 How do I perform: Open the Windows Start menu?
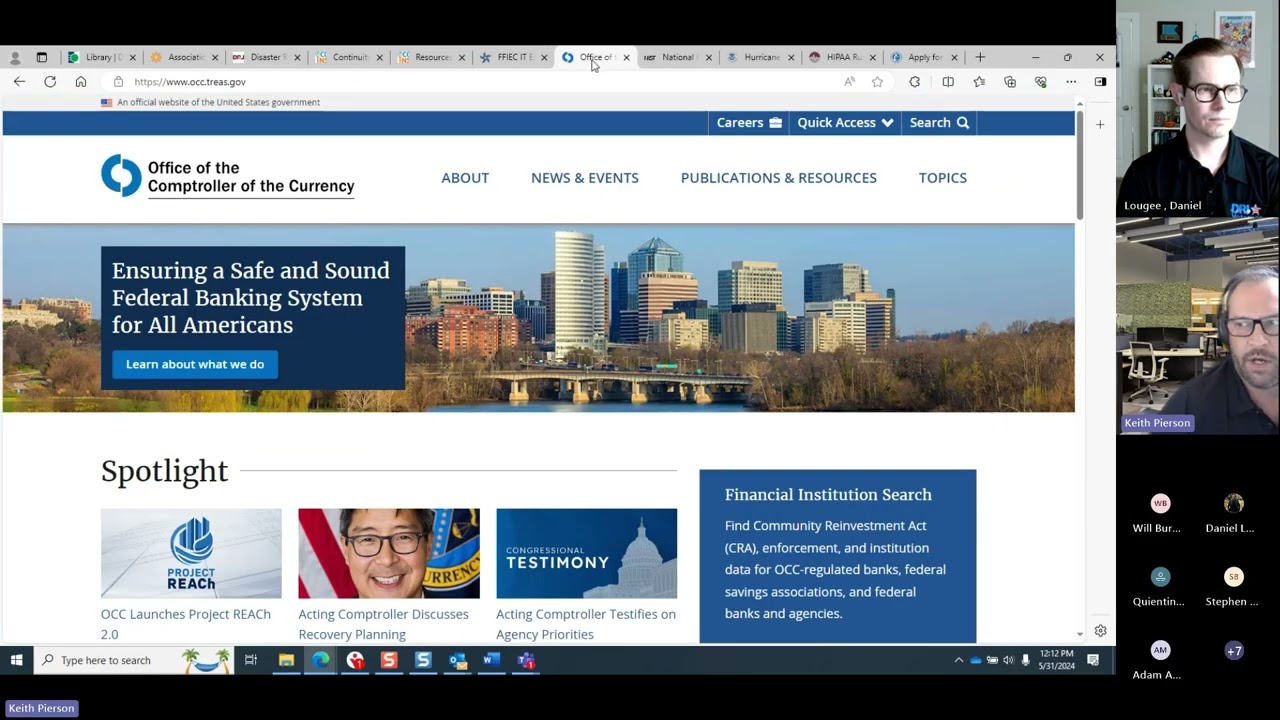(x=16, y=660)
